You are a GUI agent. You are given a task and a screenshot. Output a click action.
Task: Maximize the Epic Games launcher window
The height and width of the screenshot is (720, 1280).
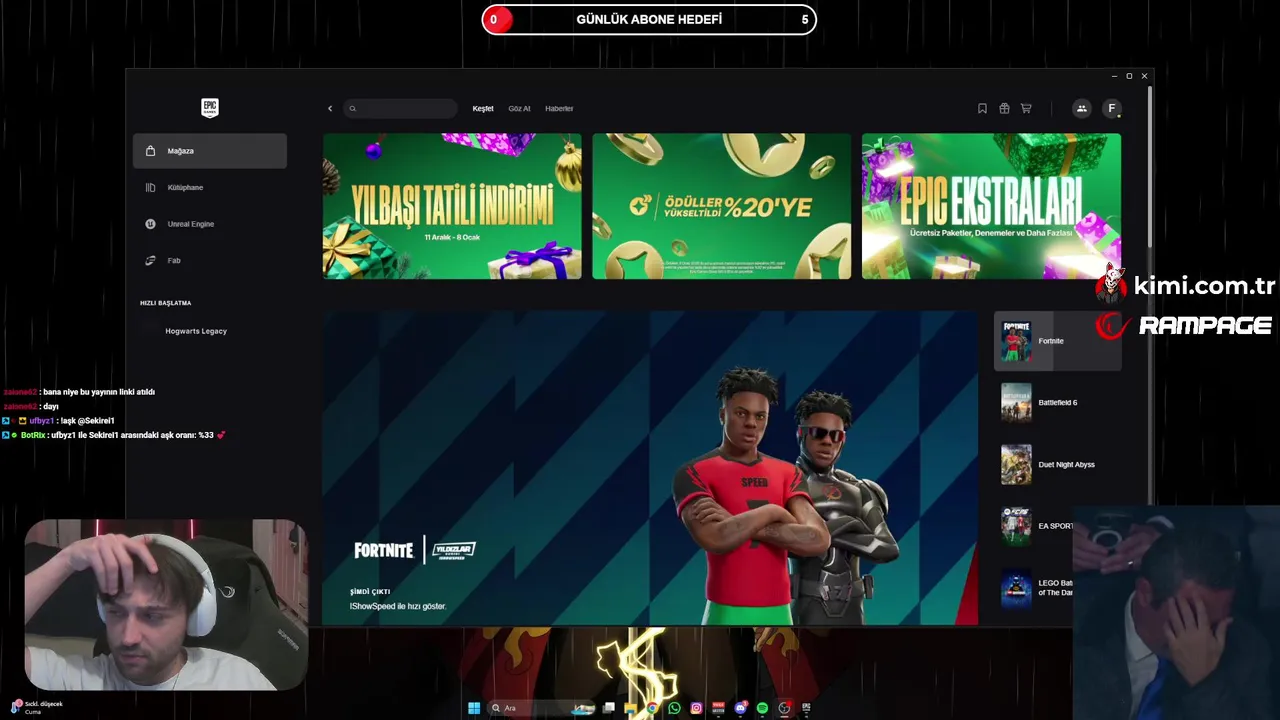pyautogui.click(x=1129, y=76)
